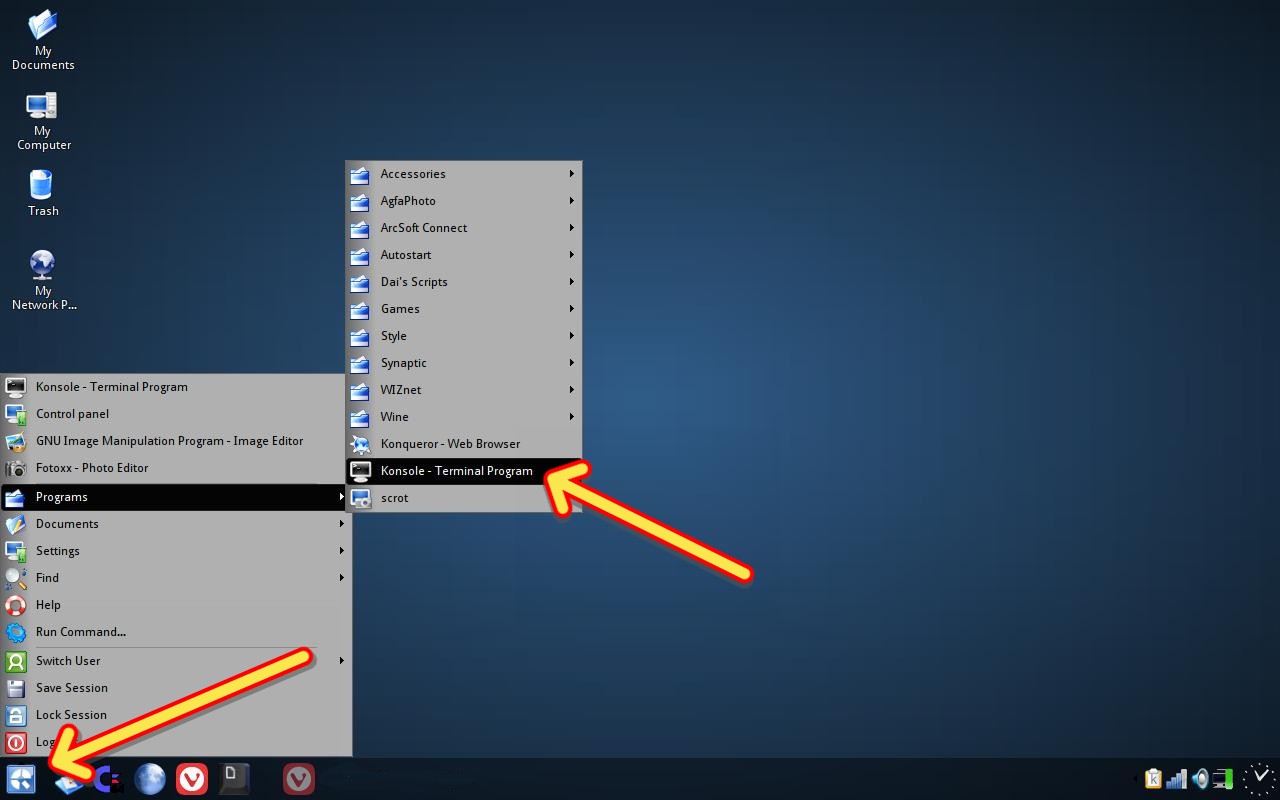This screenshot has width=1280, height=800.
Task: Launch Fotoxx - Photo Editor
Action: [176, 468]
